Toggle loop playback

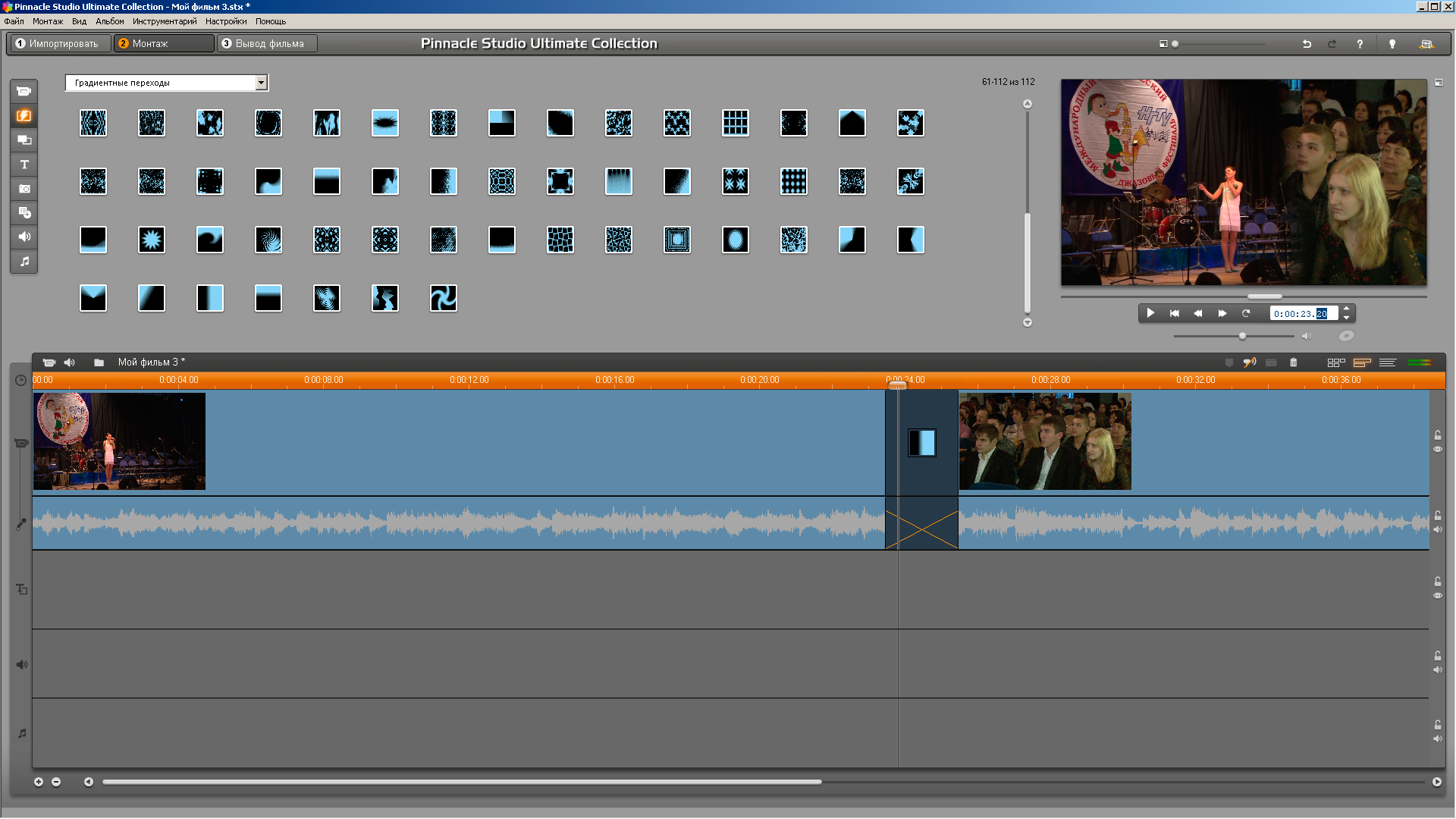(1246, 313)
